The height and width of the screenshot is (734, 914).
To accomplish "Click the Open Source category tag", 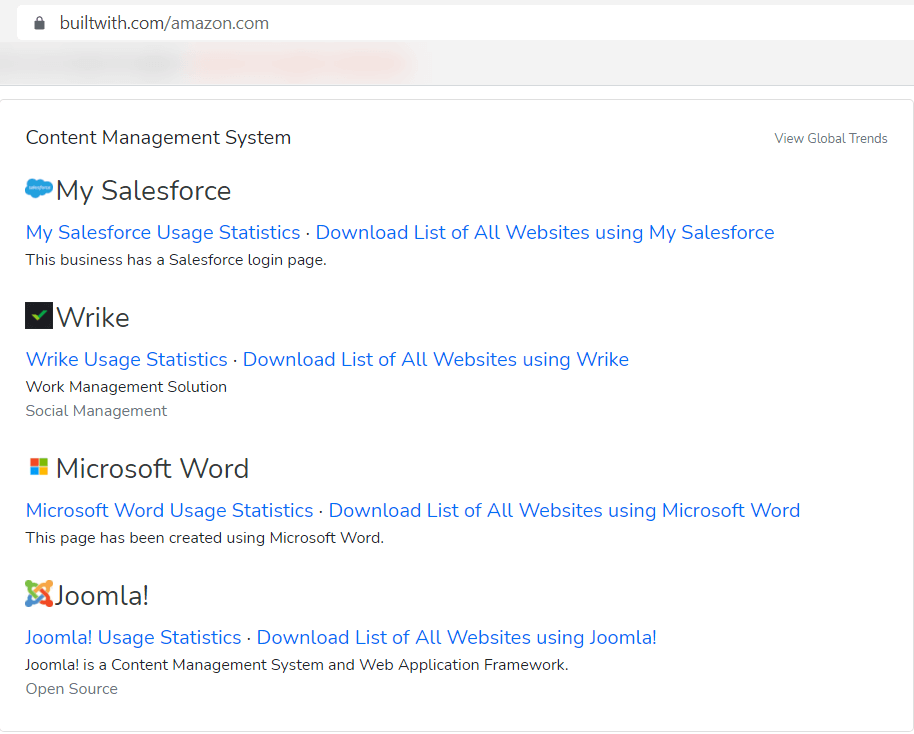I will [x=72, y=689].
